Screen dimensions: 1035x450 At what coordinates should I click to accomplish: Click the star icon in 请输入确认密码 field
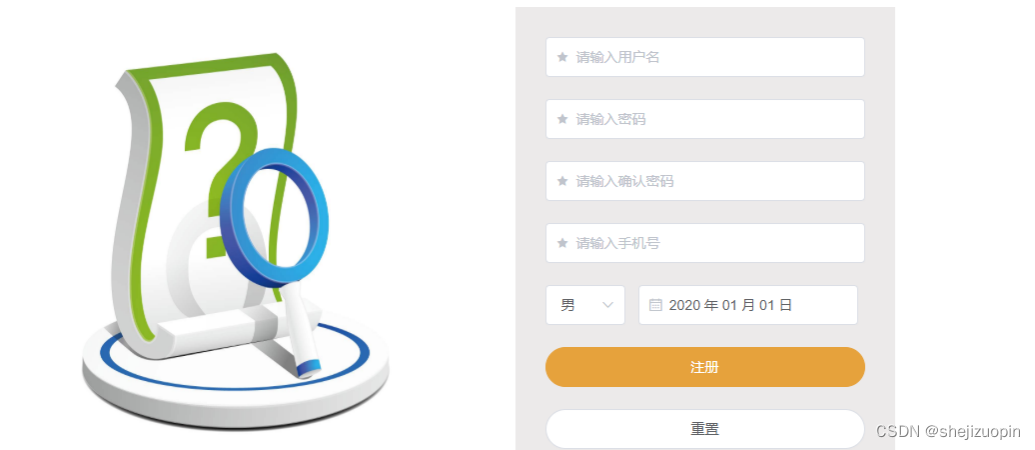point(562,181)
